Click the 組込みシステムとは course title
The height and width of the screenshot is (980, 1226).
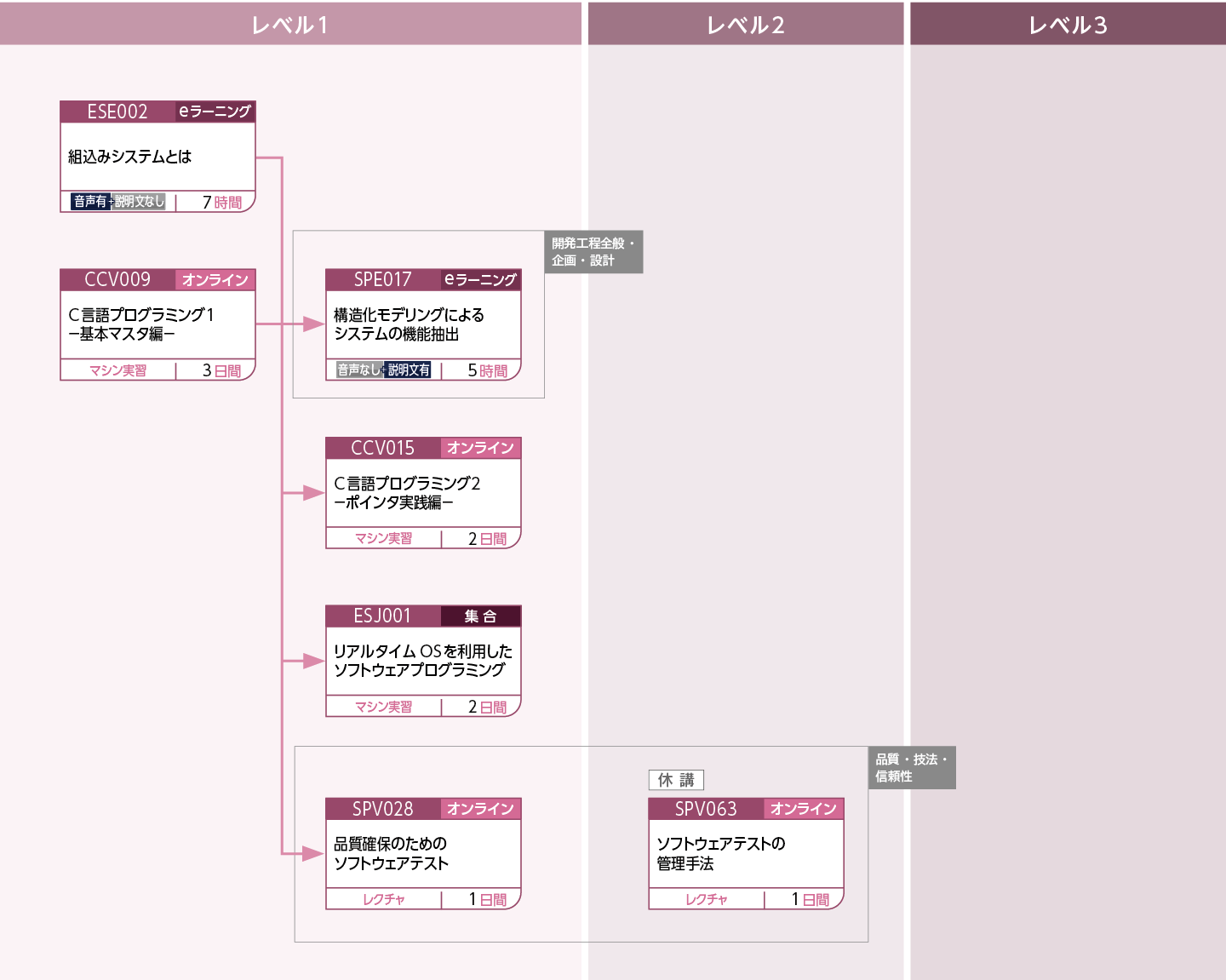[x=129, y=157]
